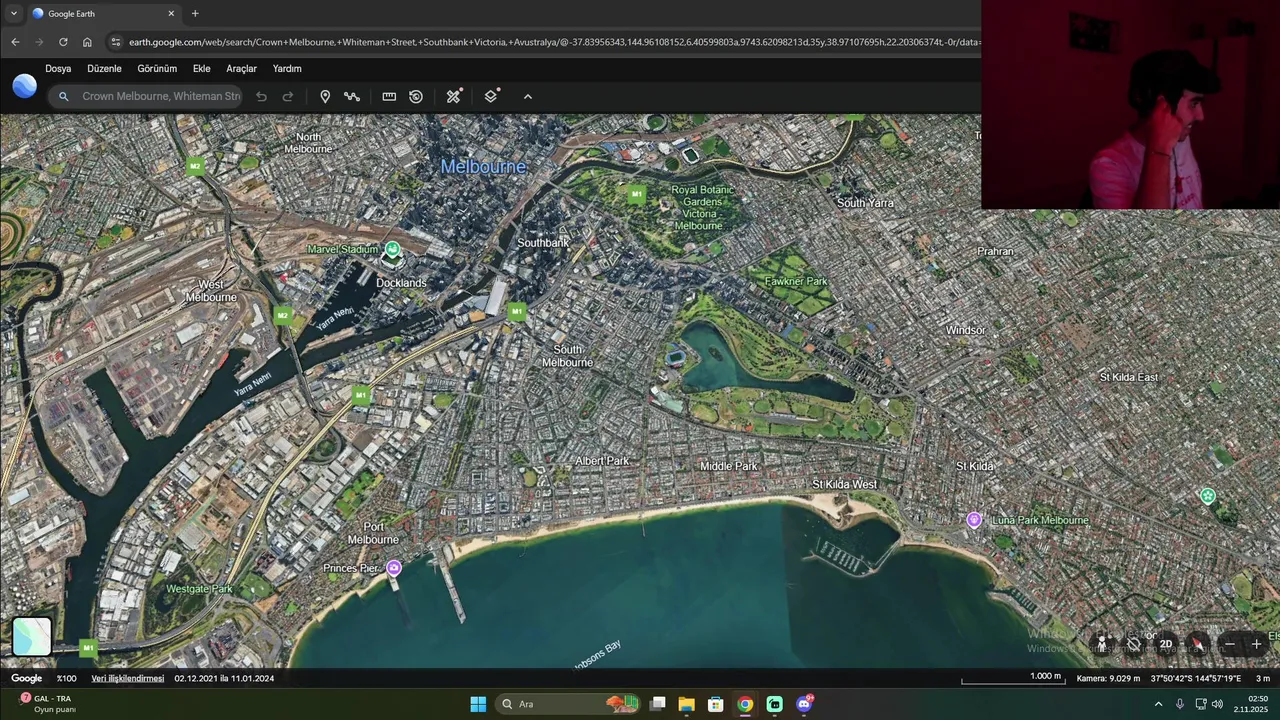Screen dimensions: 1280x720
Task: Click the Windows taskbar Ara search box
Action: pos(568,704)
